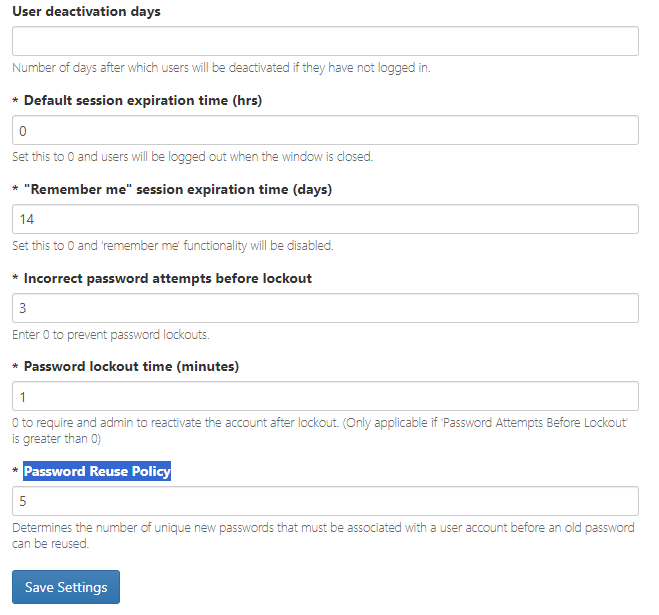Viewport: 659px width, 615px height.
Task: Click the Password lockout time (minutes) label
Action: (131, 366)
